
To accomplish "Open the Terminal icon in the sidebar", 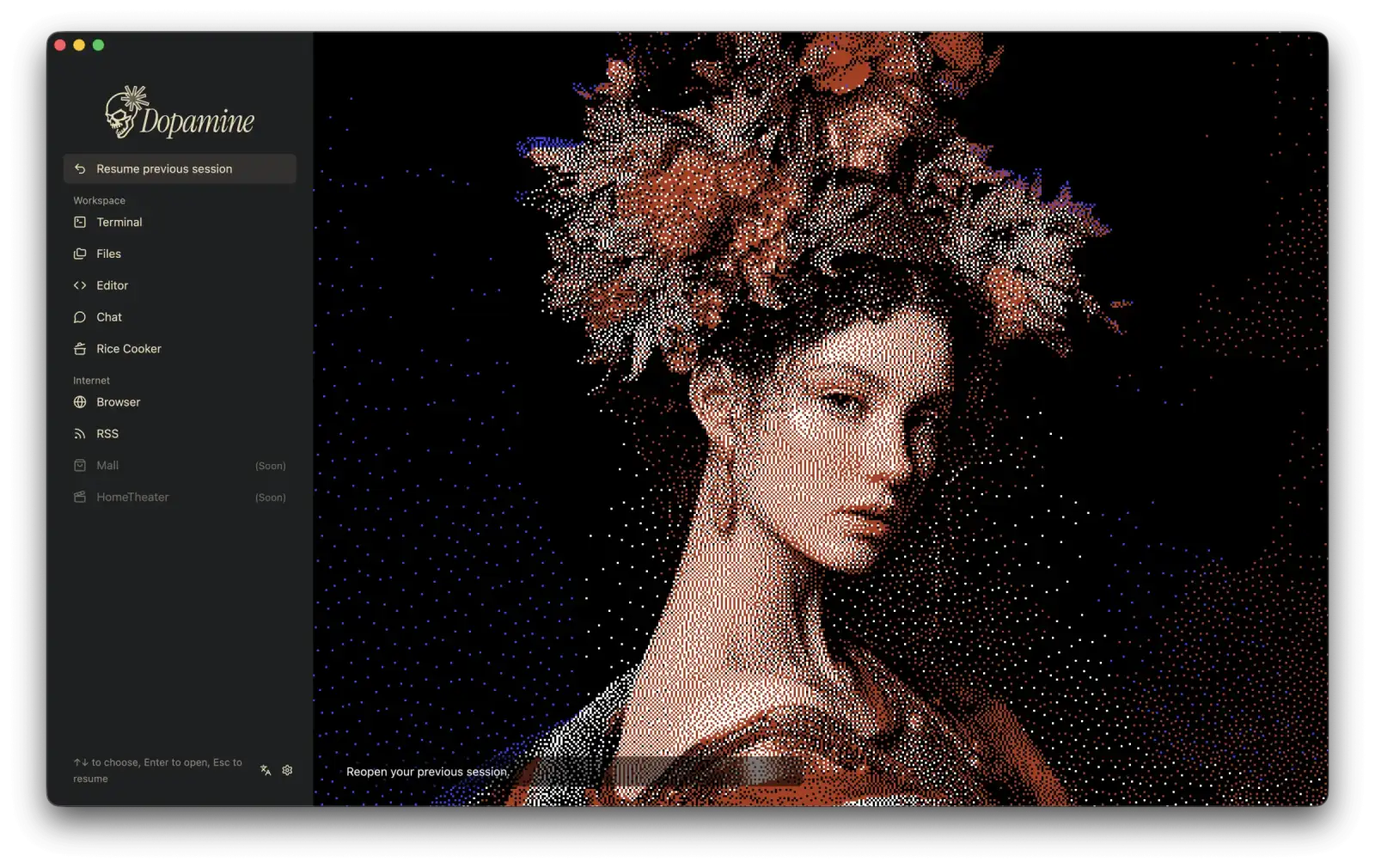I will (x=80, y=222).
